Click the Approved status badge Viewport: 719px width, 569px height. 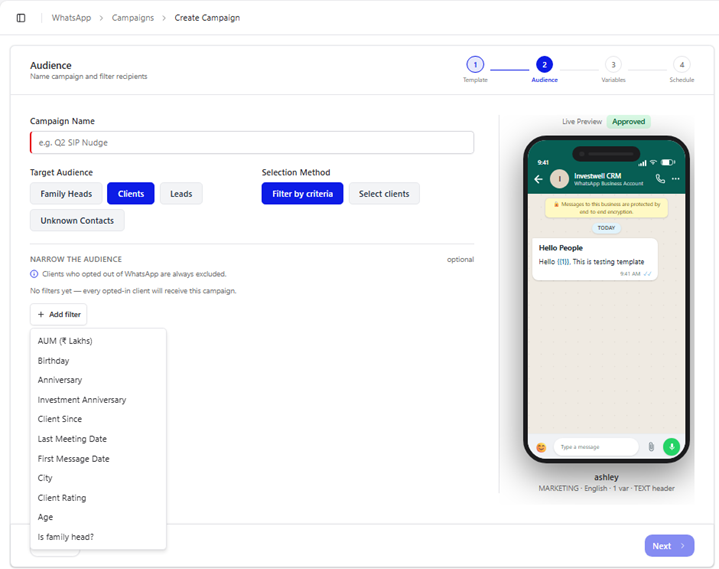click(x=628, y=122)
